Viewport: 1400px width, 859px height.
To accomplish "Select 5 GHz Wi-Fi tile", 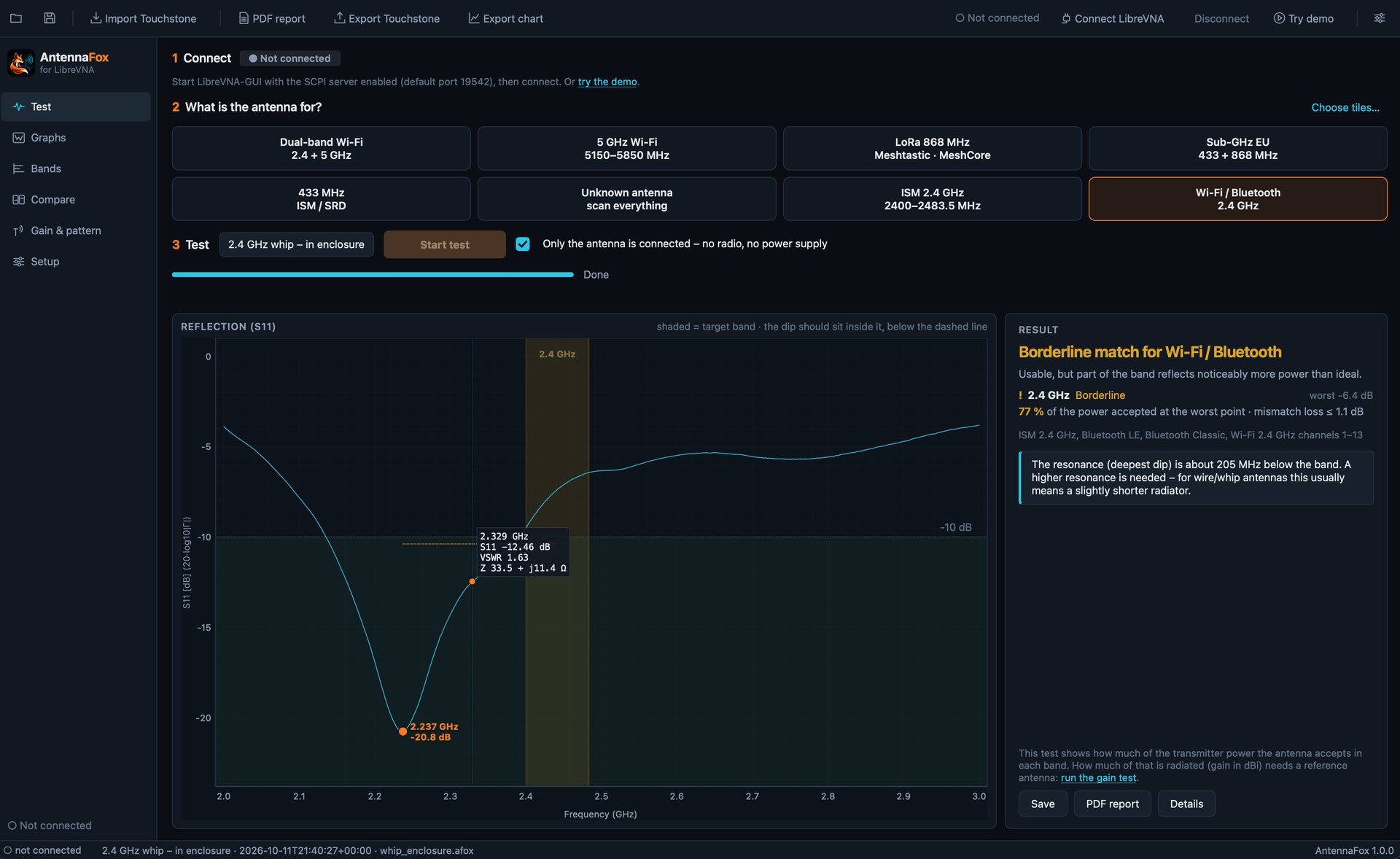I will (626, 149).
